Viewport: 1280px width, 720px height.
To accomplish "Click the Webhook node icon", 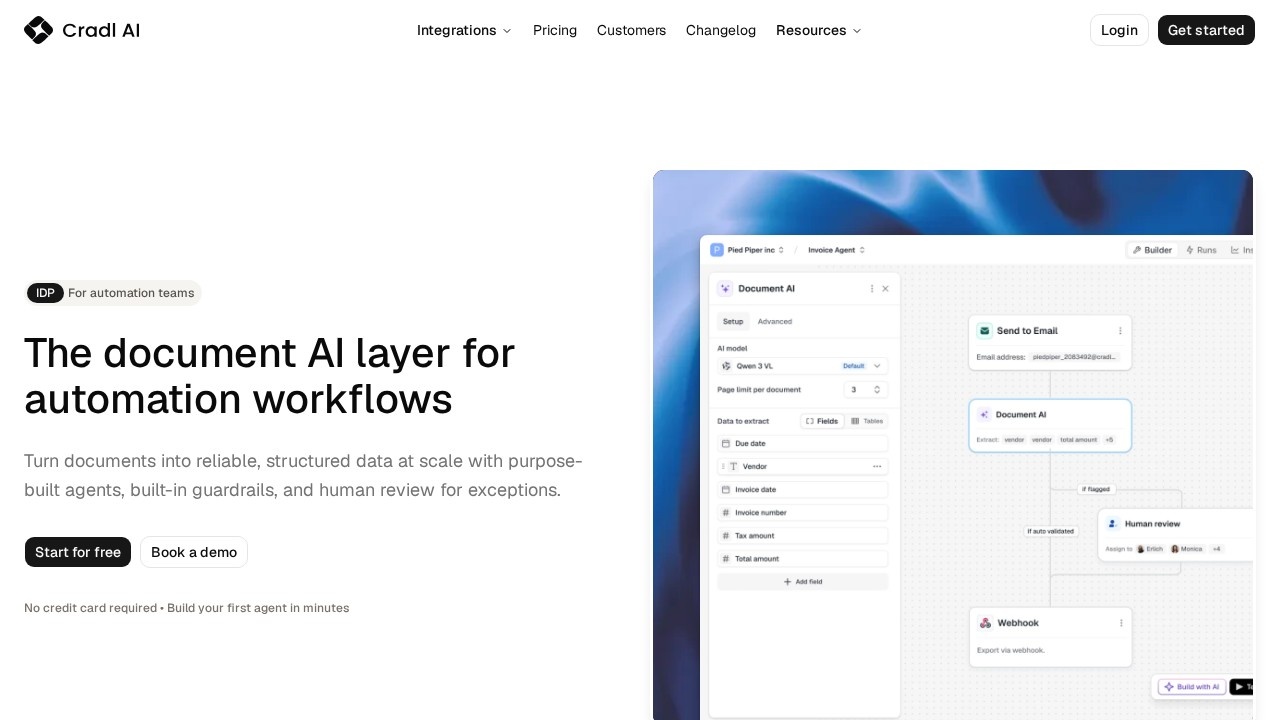I will pyautogui.click(x=985, y=623).
